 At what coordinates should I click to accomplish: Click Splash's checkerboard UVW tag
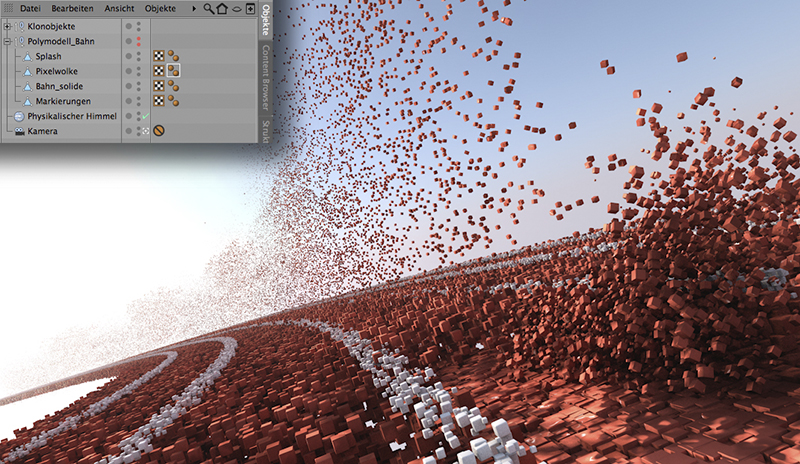159,56
